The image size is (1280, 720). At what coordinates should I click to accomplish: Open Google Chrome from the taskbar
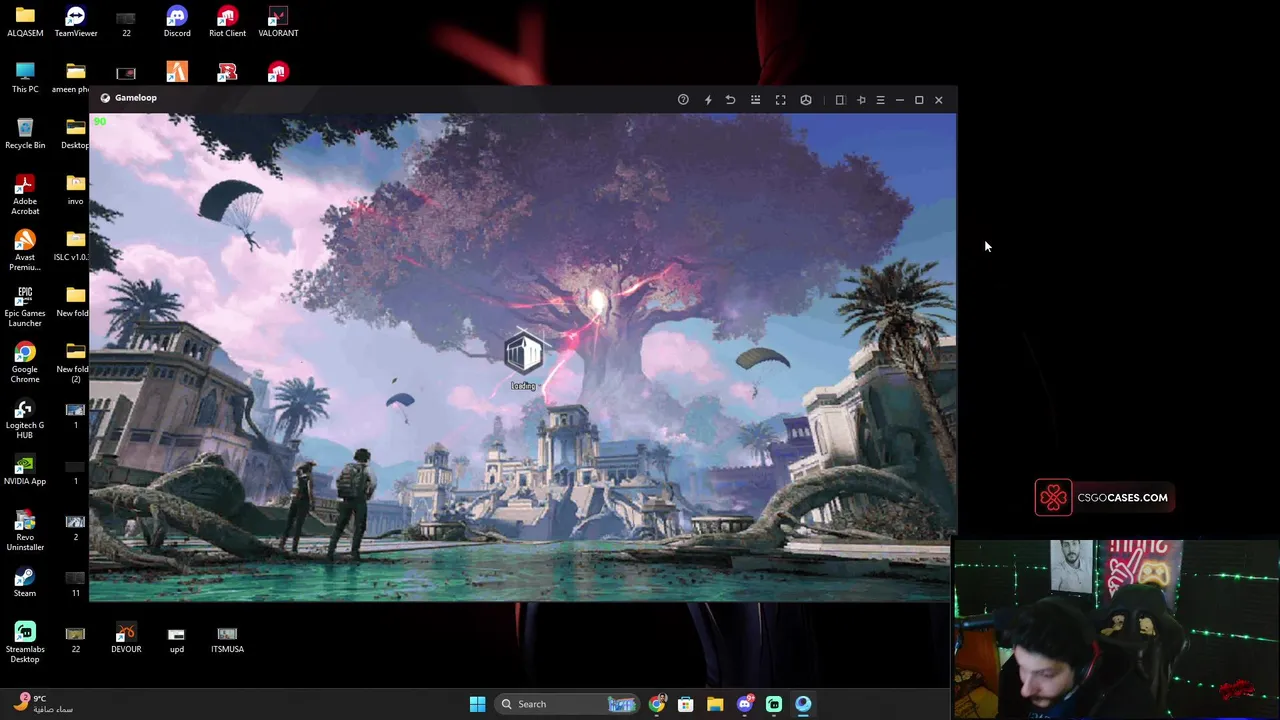tap(657, 704)
